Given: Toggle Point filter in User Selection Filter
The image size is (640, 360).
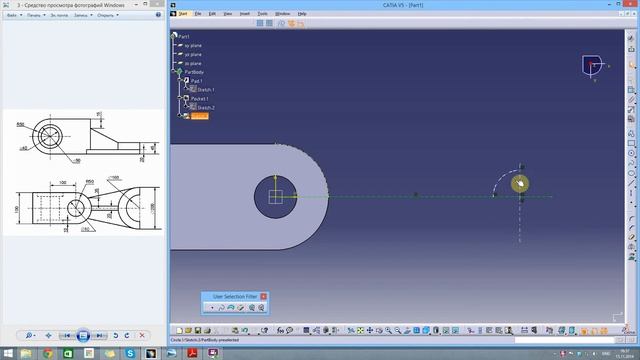Looking at the screenshot, I should click(211, 308).
